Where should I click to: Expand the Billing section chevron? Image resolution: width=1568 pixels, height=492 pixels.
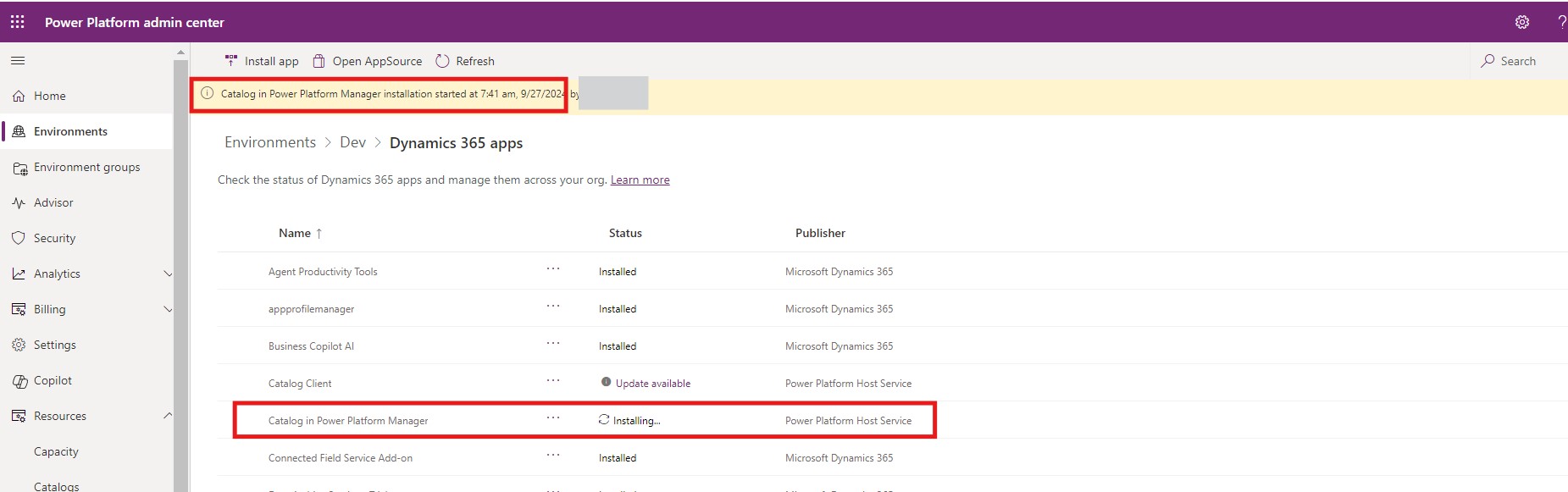[167, 310]
